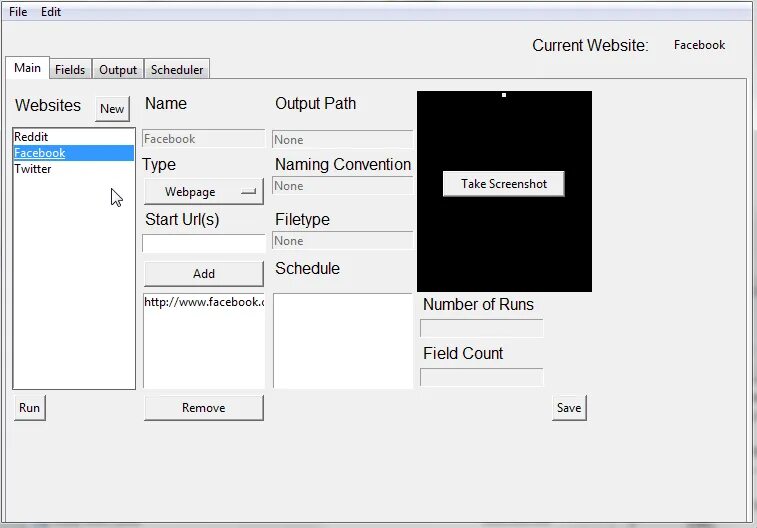Click the Save button
This screenshot has height=528, width=757.
click(569, 408)
